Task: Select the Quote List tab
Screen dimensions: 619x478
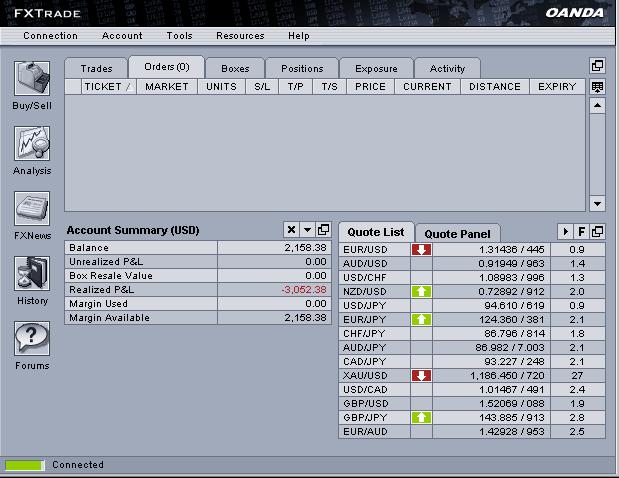Action: pos(376,232)
